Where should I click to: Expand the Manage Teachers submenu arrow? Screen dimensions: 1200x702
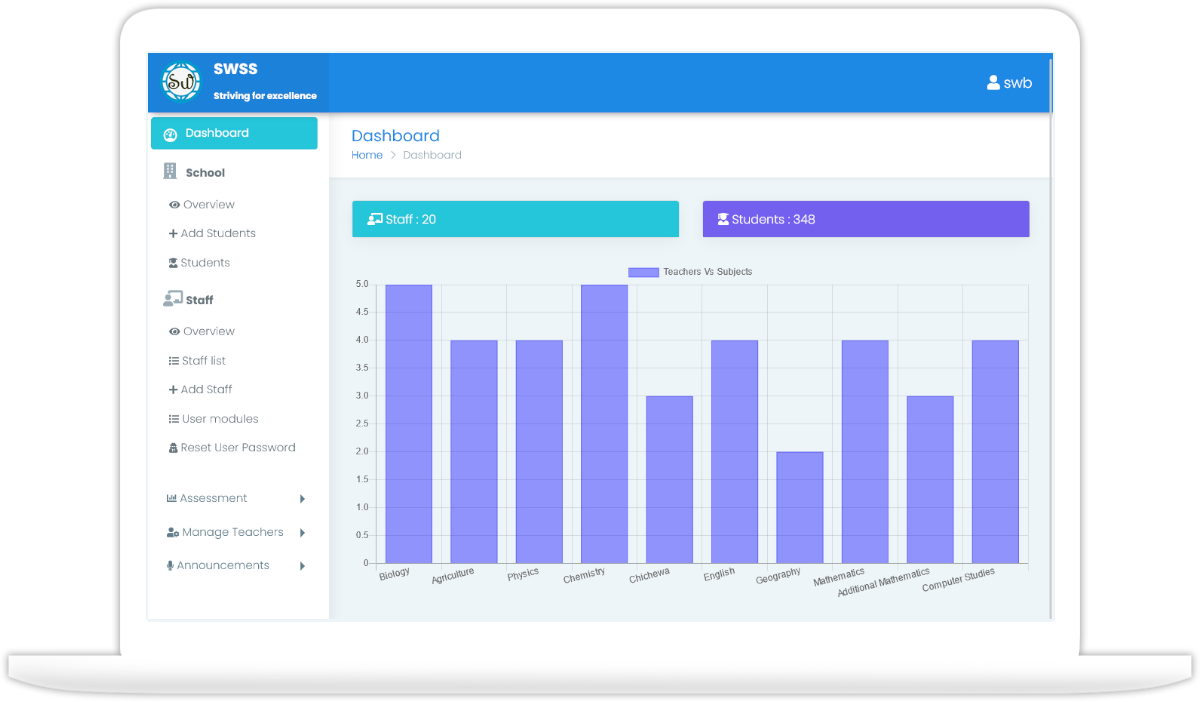[302, 533]
